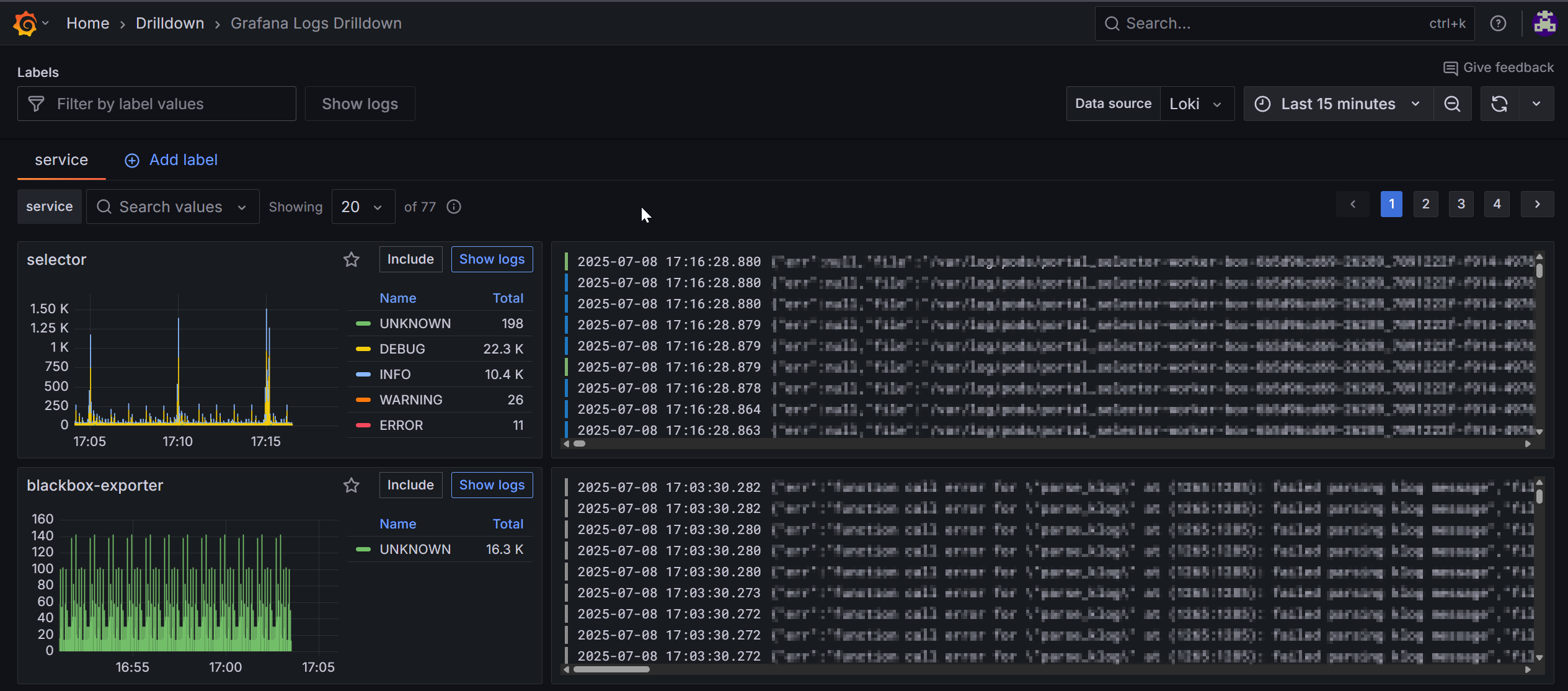Screen dimensions: 1568x691
Task: Include the blackbox-exporter service
Action: [410, 485]
